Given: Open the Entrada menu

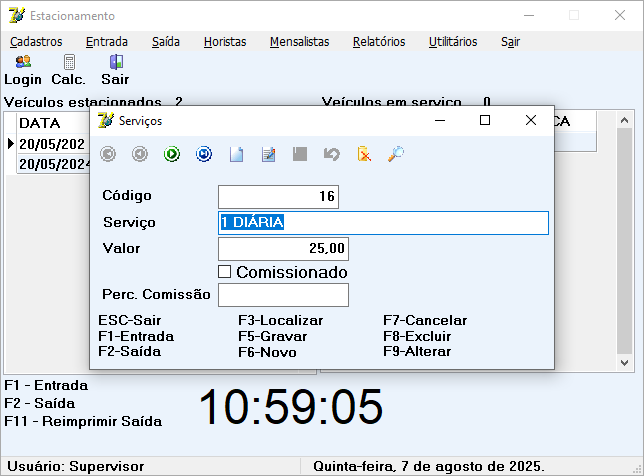Looking at the screenshot, I should [x=107, y=42].
